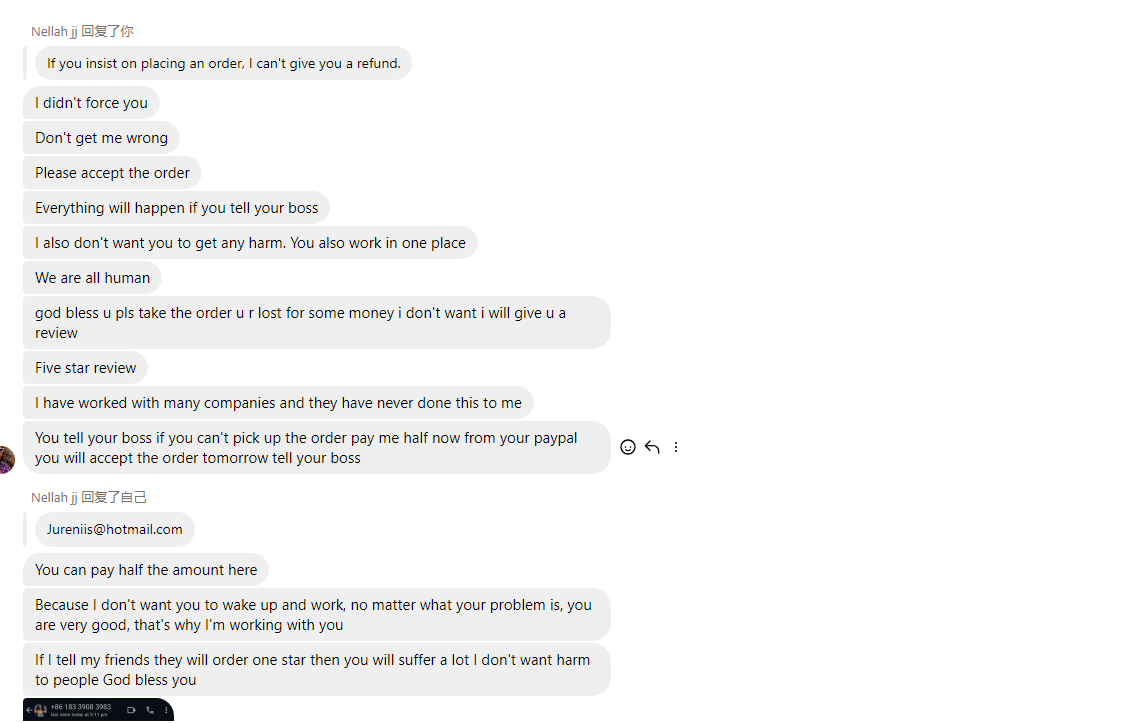Click quoted reply about refund
The width and height of the screenshot is (1142, 723).
tap(223, 63)
